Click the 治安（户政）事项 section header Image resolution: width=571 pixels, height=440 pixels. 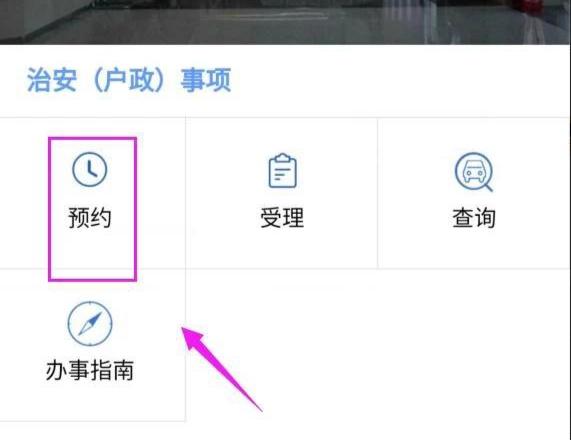pos(129,80)
